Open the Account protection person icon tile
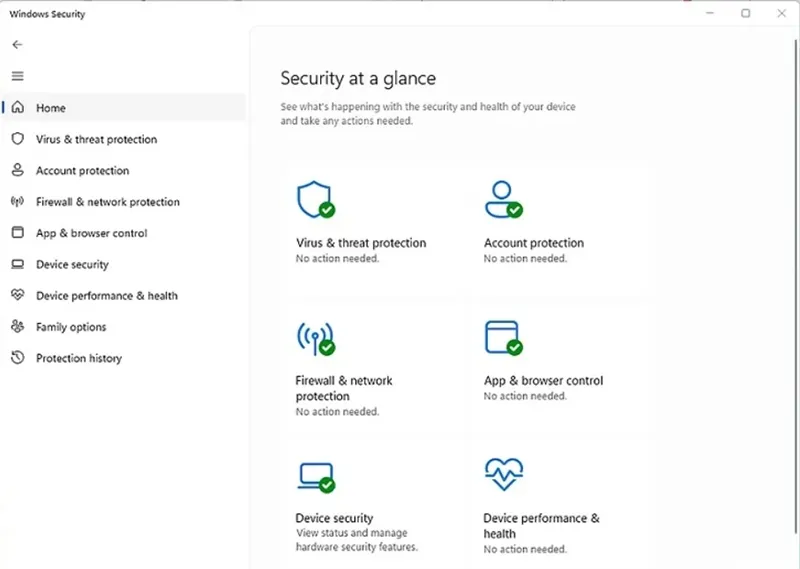Image resolution: width=800 pixels, height=569 pixels. point(502,200)
